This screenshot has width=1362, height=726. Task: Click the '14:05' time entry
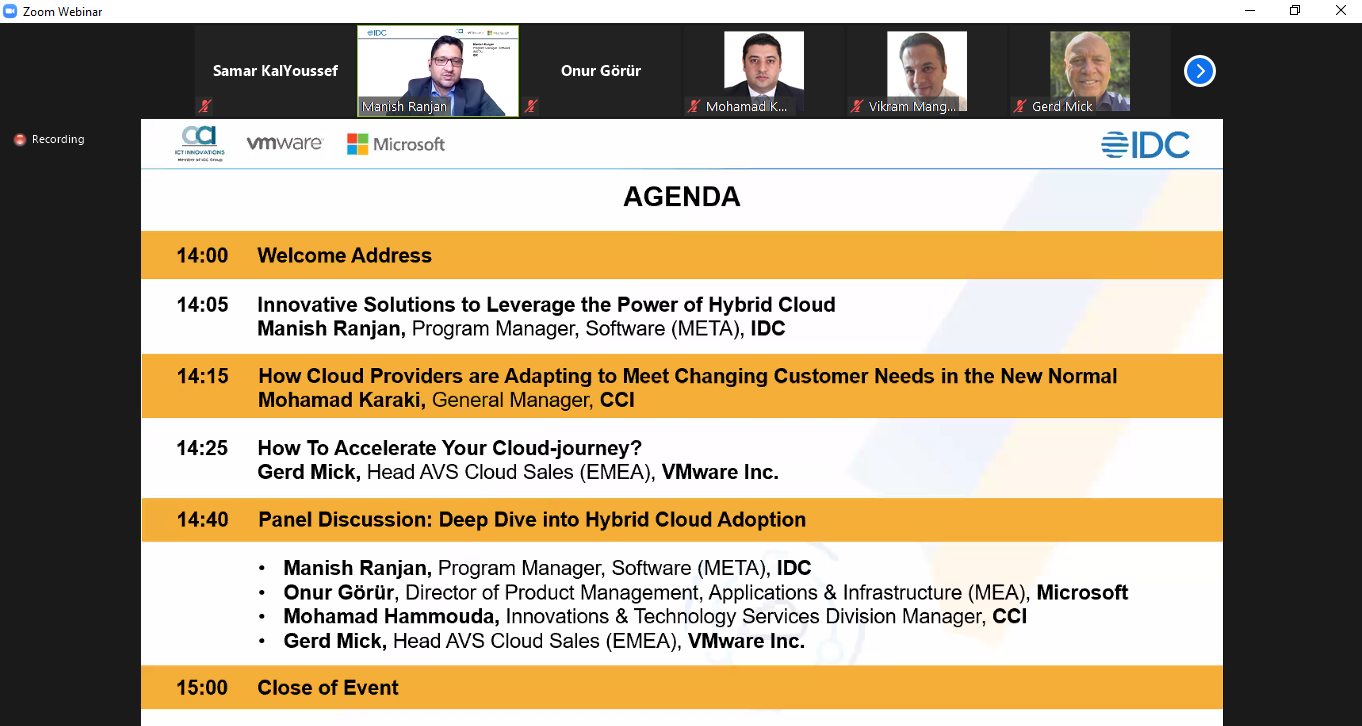pos(202,306)
